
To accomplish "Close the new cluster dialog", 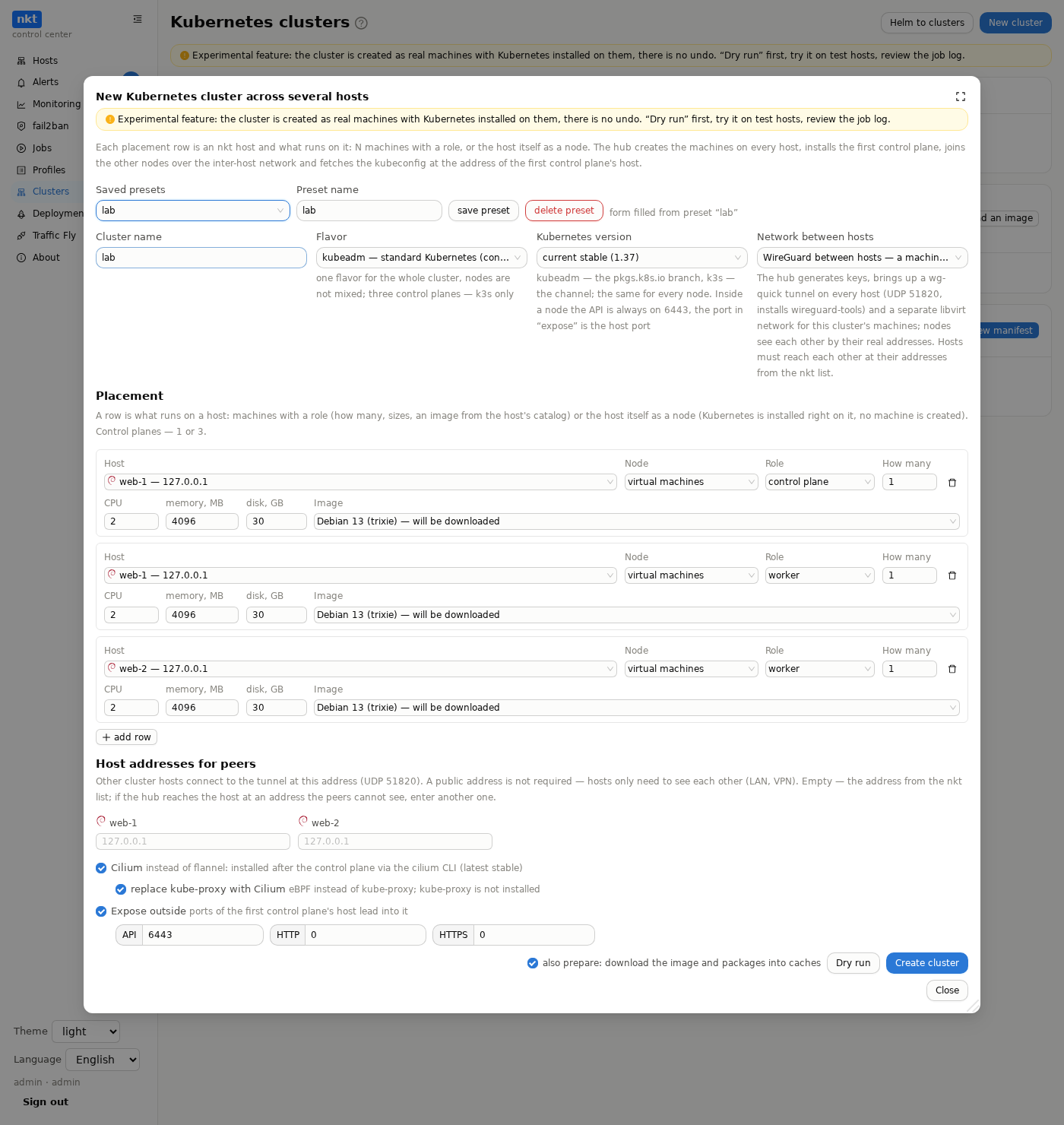I will (947, 990).
